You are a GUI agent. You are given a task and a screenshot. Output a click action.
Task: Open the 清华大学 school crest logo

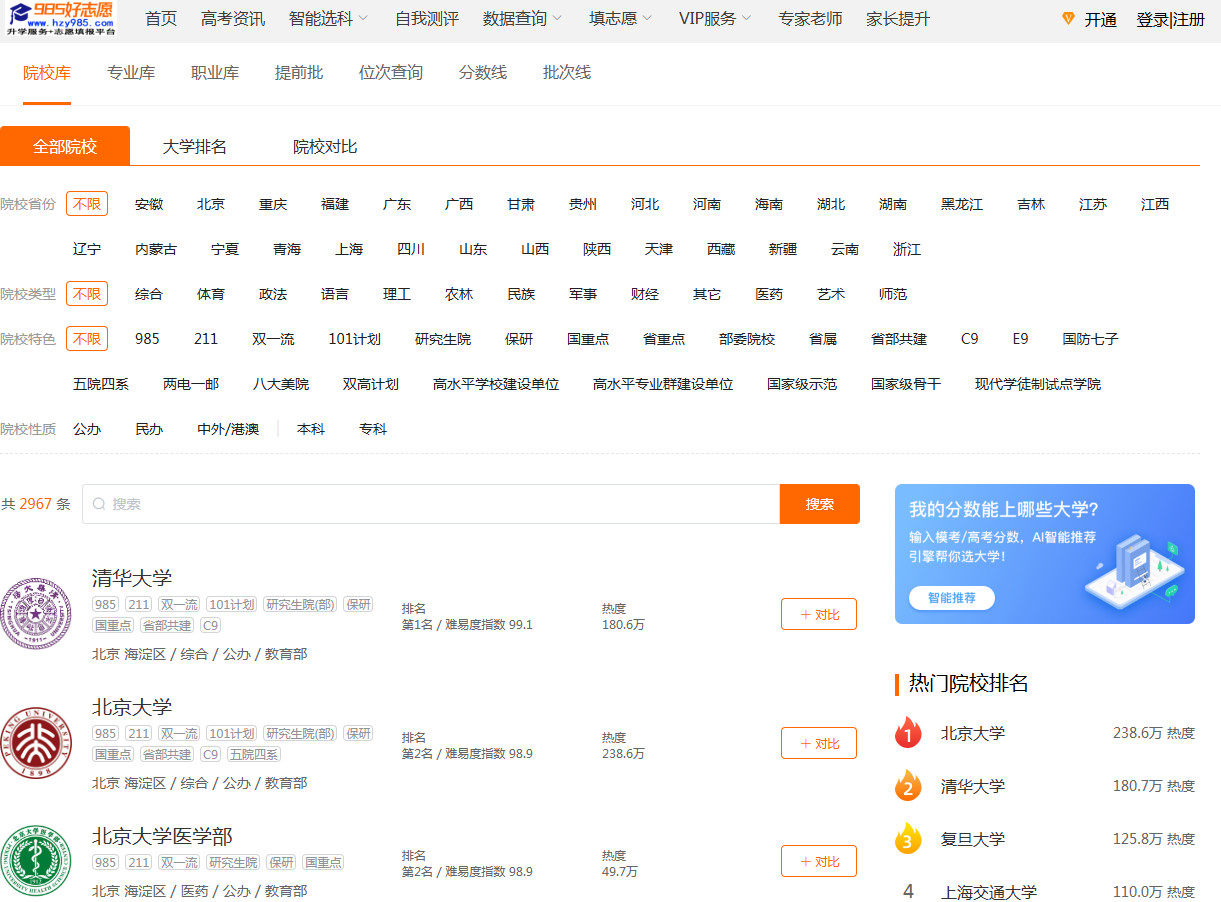(35, 613)
